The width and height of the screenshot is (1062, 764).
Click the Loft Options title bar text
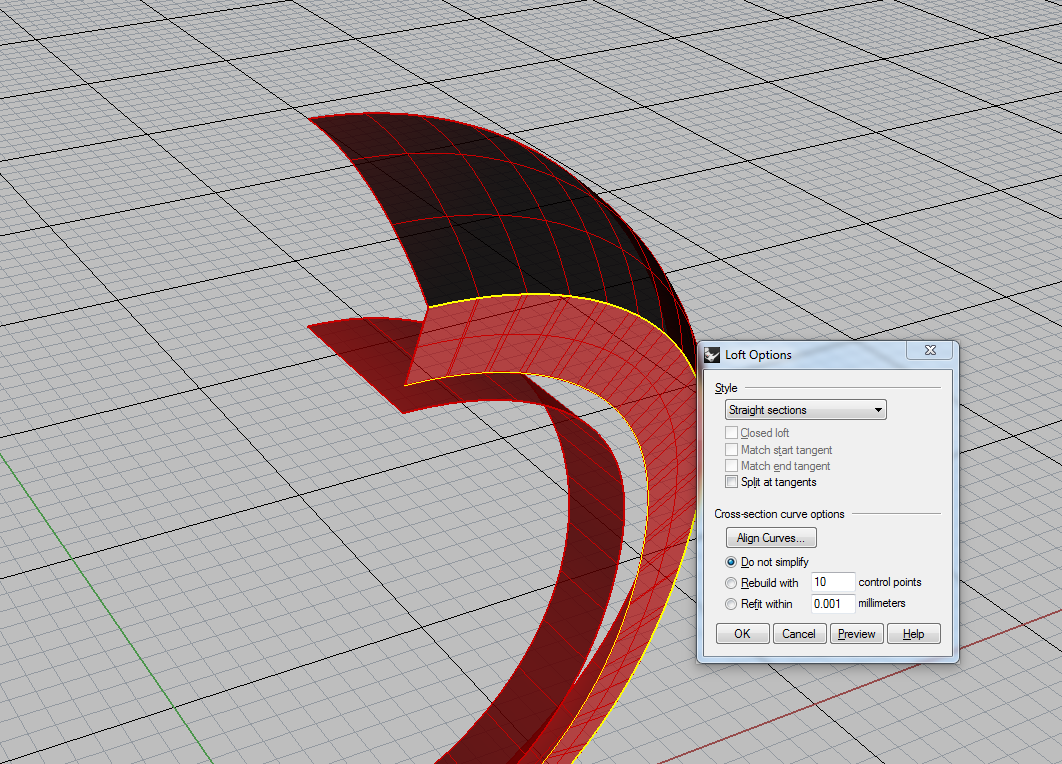pyautogui.click(x=758, y=354)
